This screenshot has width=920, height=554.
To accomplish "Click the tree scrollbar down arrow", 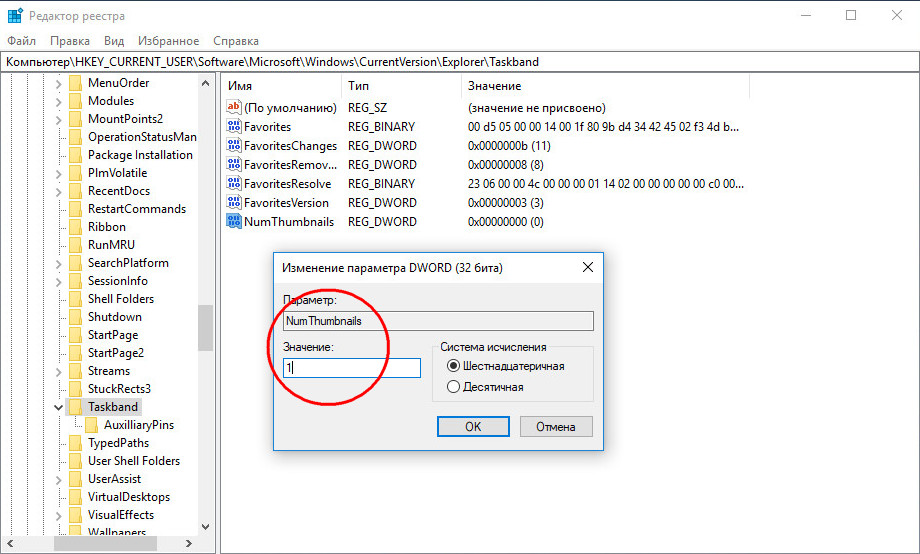I will tap(205, 527).
